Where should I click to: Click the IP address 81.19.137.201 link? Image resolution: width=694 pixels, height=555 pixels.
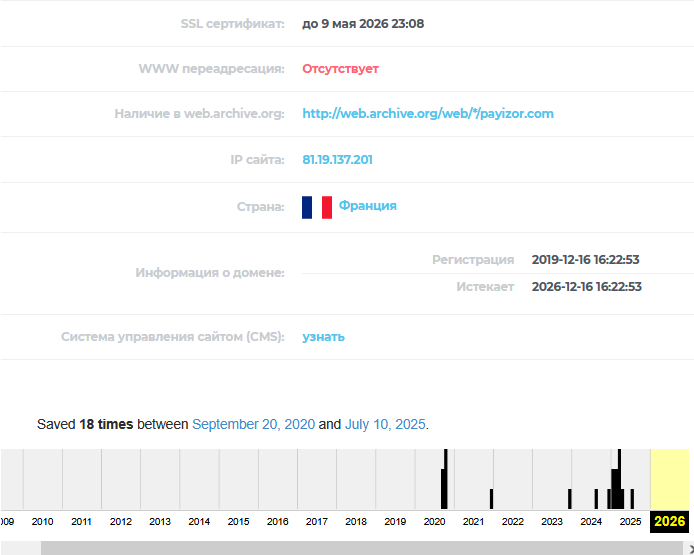click(337, 160)
